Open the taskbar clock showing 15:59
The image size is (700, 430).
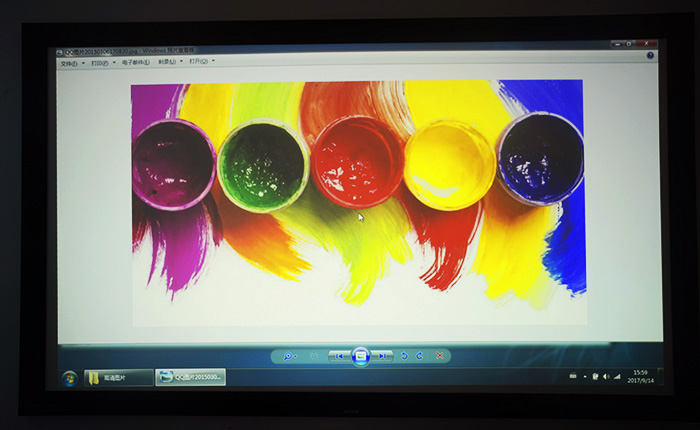coord(639,376)
